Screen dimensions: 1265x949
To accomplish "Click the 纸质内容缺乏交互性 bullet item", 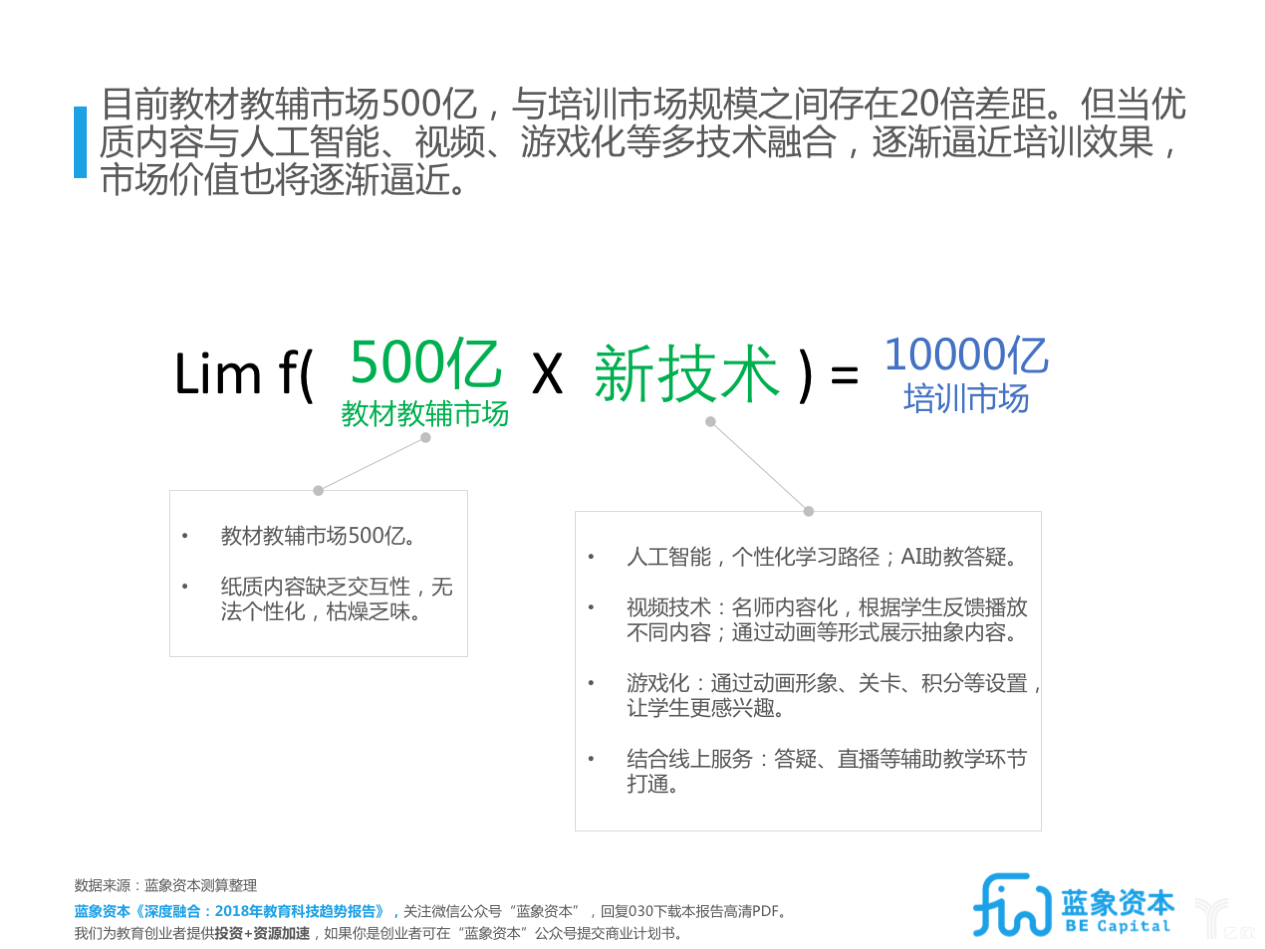I will pyautogui.click(x=336, y=598).
